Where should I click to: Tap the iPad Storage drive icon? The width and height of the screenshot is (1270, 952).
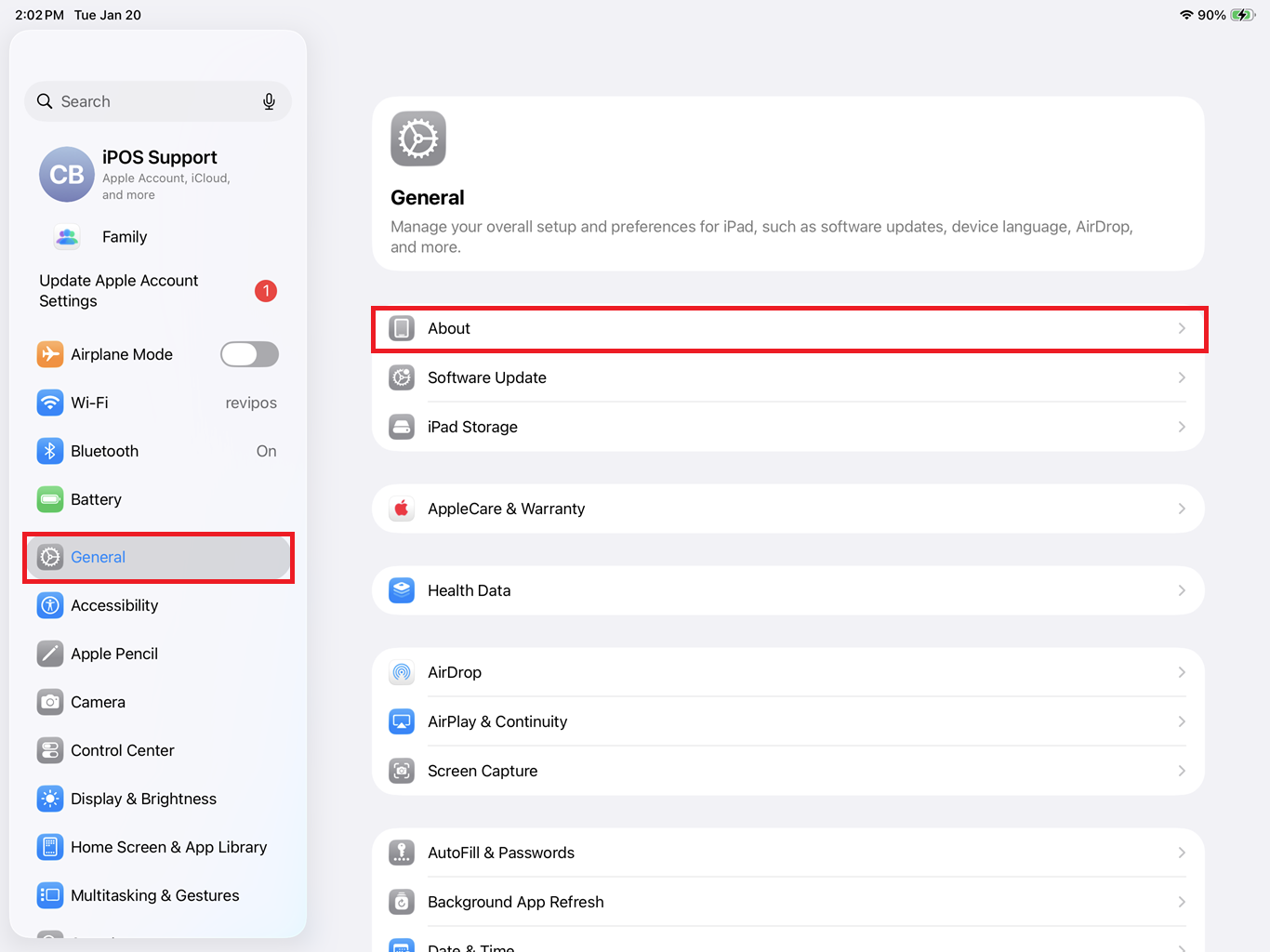[402, 427]
